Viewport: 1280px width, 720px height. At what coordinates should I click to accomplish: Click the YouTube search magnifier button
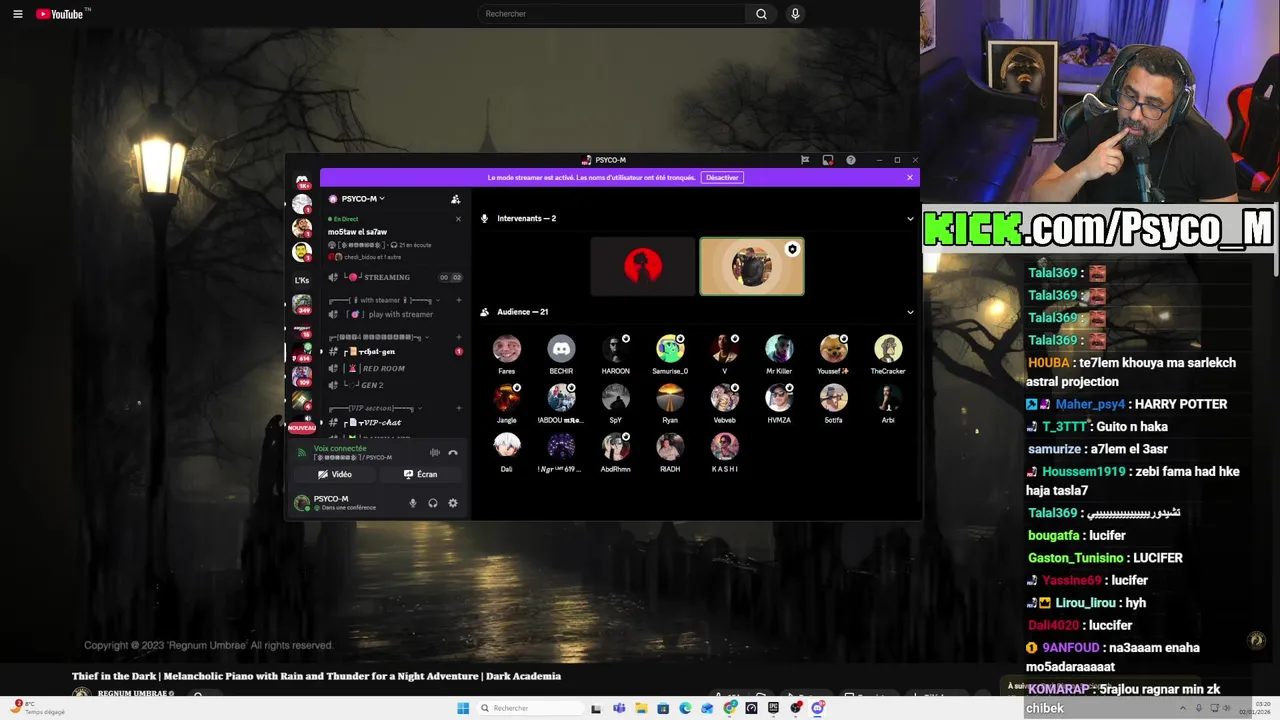[x=761, y=14]
